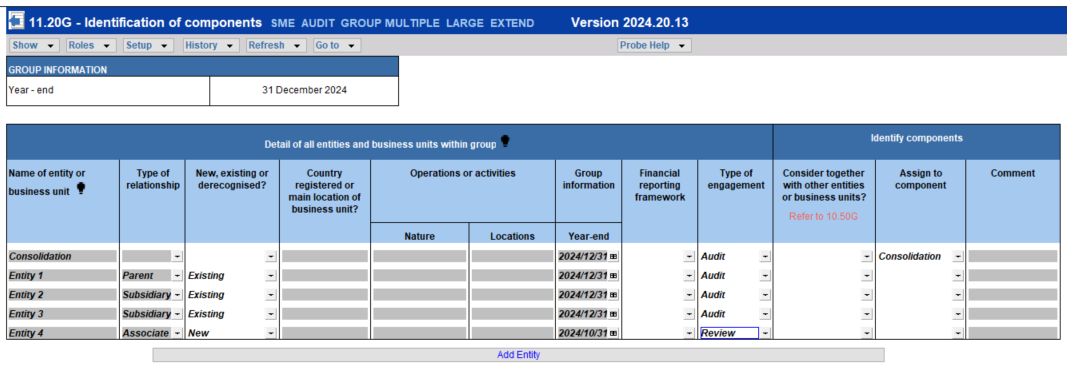Click the Nature field for Entity 4
The image size is (1067, 371).
[420, 333]
